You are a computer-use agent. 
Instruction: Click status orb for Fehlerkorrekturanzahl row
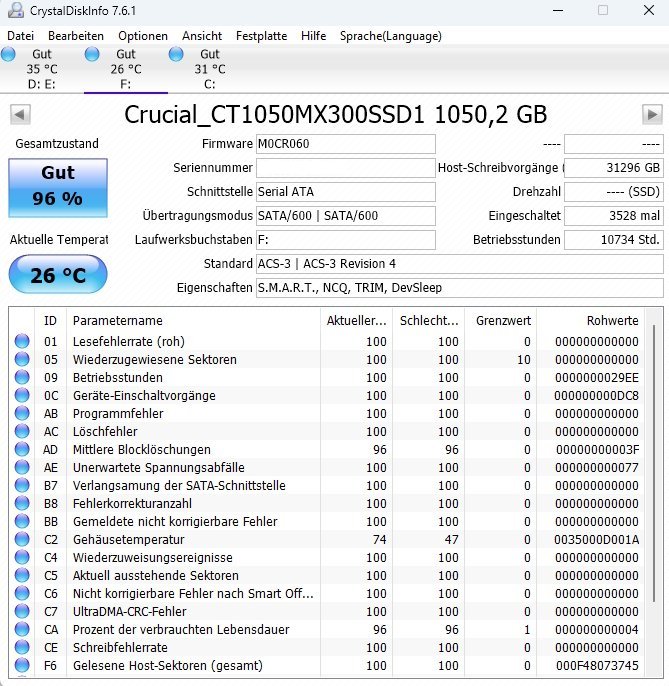point(22,503)
